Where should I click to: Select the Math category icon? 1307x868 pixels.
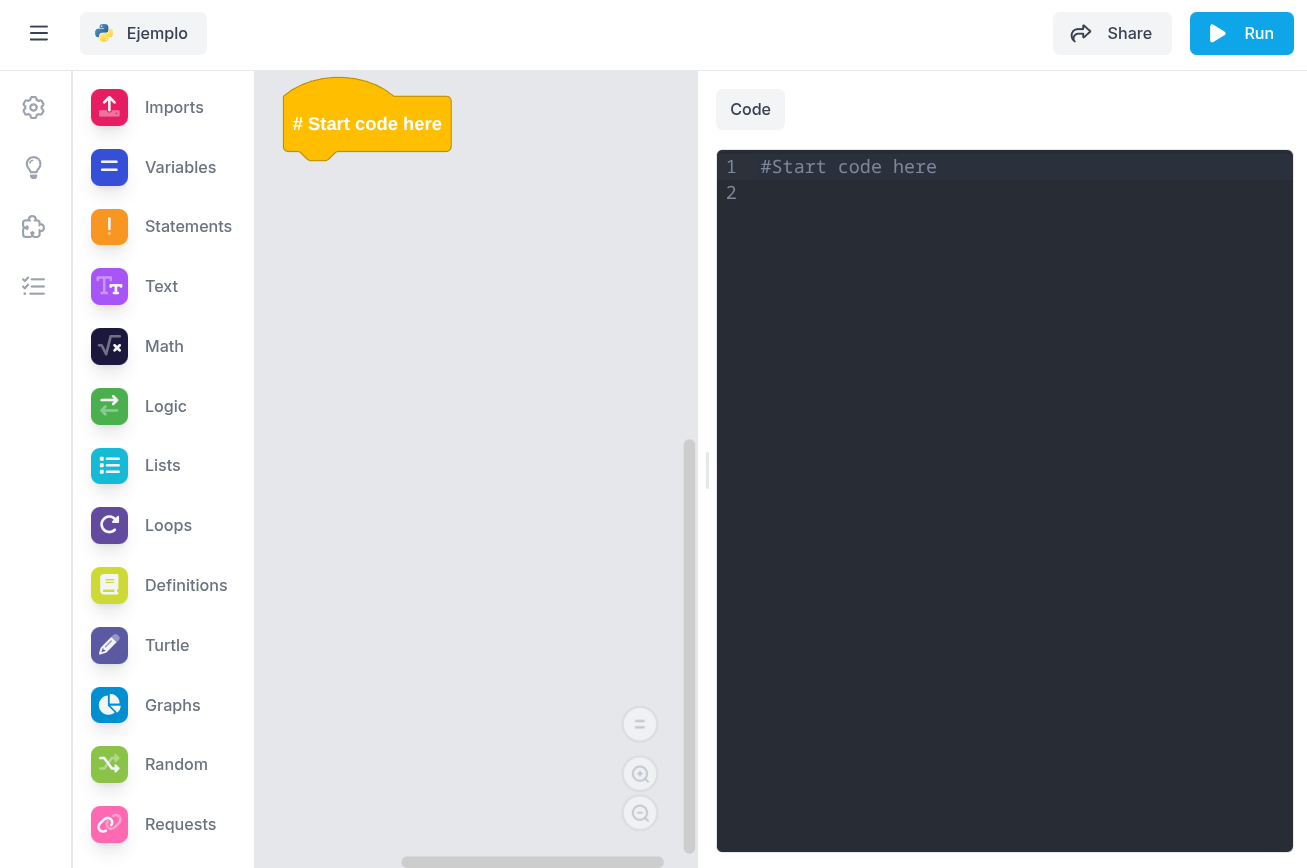109,346
